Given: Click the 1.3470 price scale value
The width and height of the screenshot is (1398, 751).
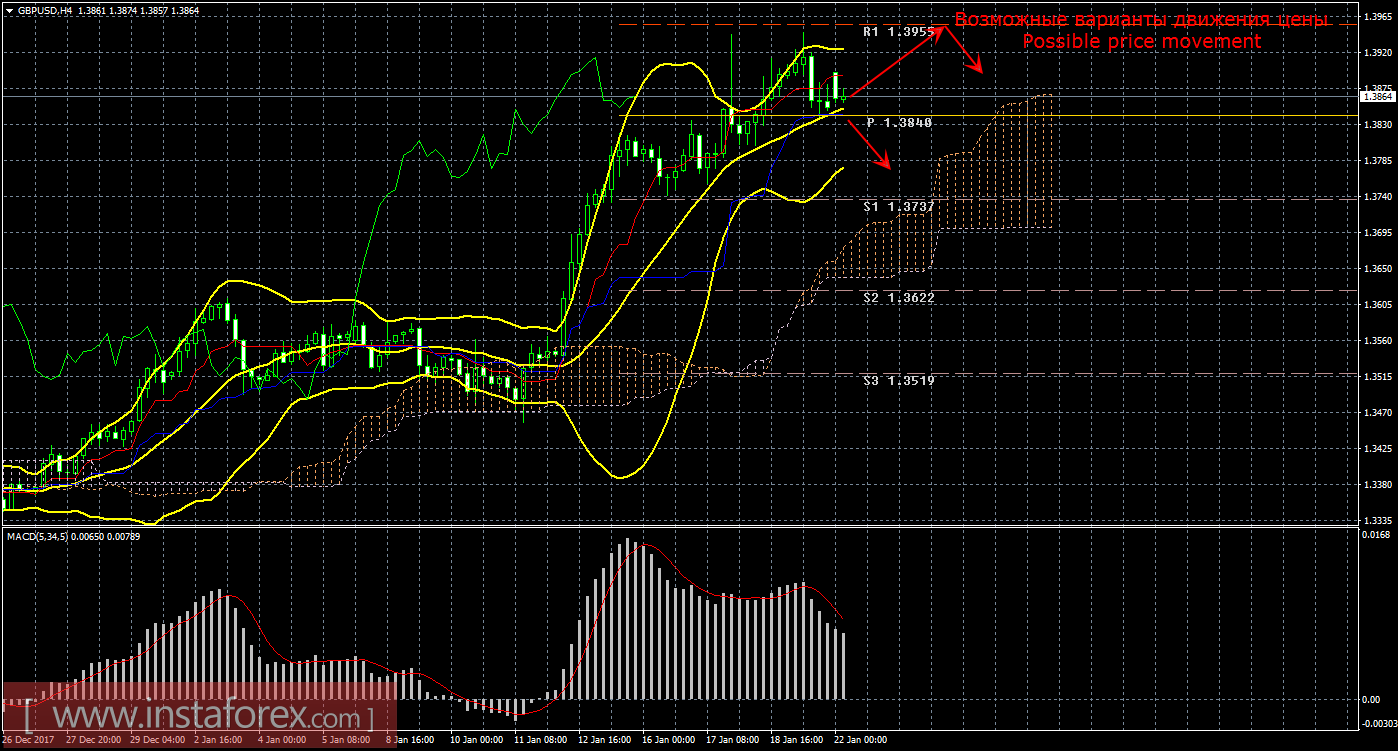Looking at the screenshot, I should point(1377,413).
